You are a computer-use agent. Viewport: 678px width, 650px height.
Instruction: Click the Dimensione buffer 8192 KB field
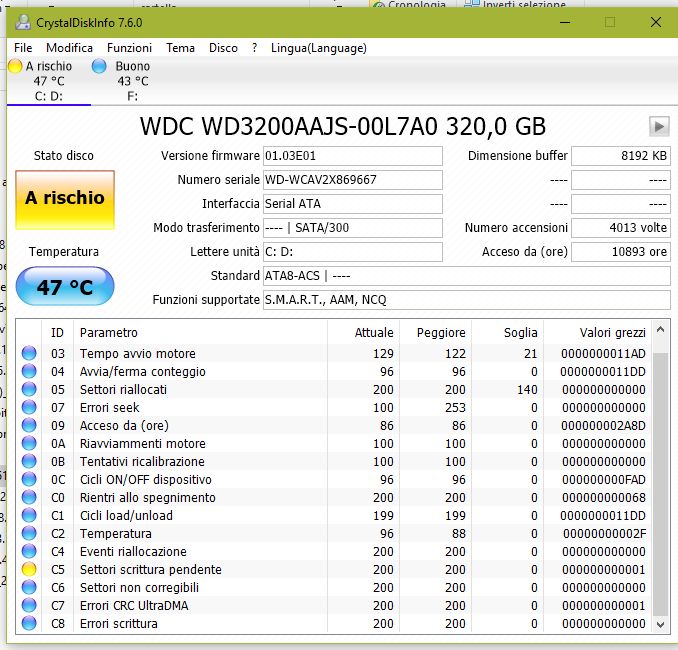[620, 156]
